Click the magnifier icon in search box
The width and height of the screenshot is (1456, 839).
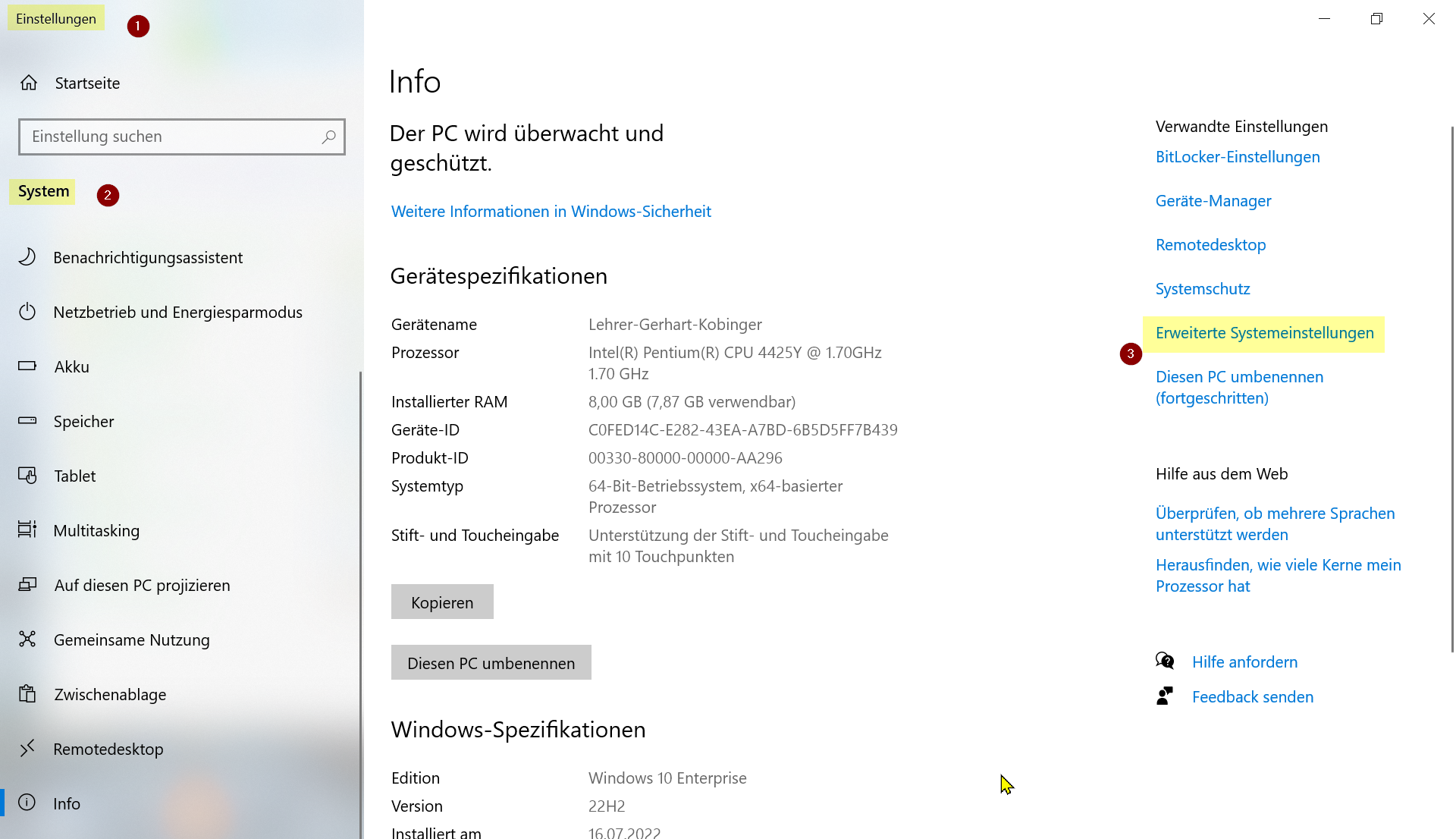pos(328,137)
